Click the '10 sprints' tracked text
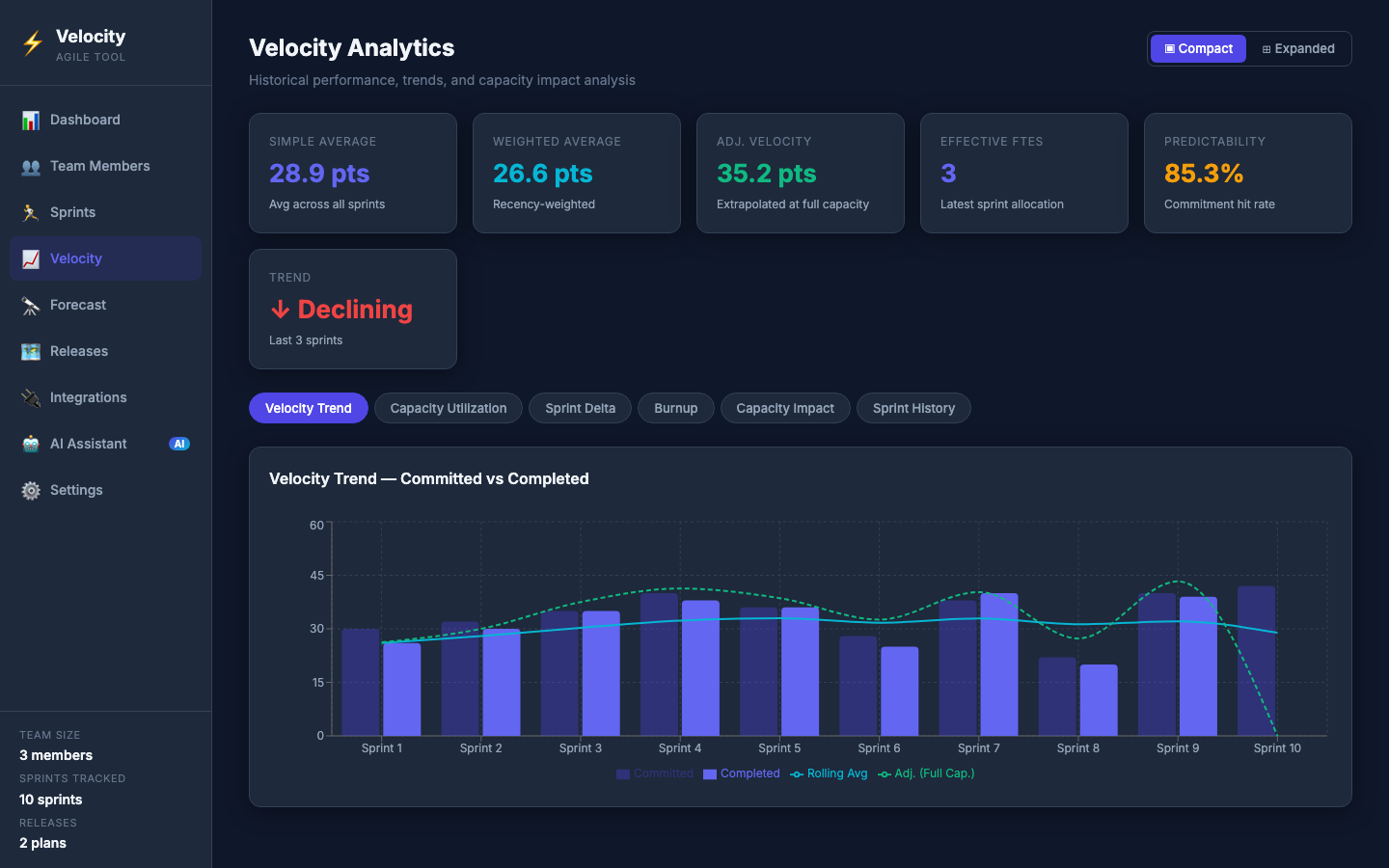1389x868 pixels. 51,800
